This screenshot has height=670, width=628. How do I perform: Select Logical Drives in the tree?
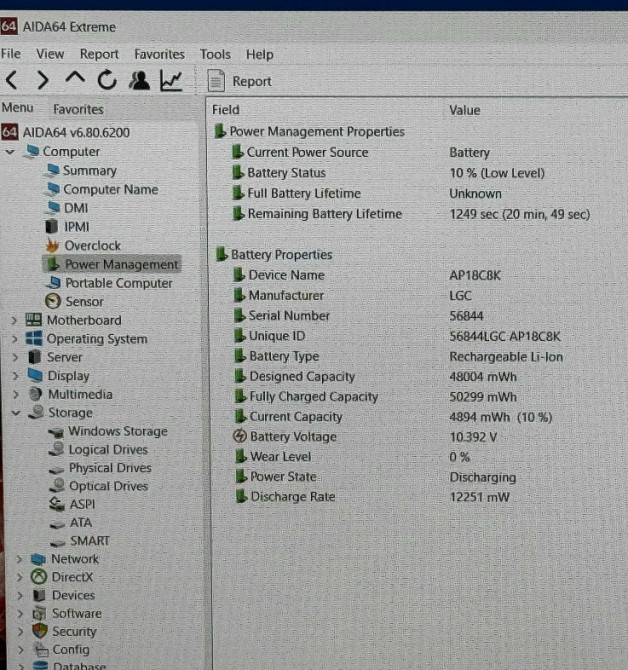pyautogui.click(x=108, y=450)
